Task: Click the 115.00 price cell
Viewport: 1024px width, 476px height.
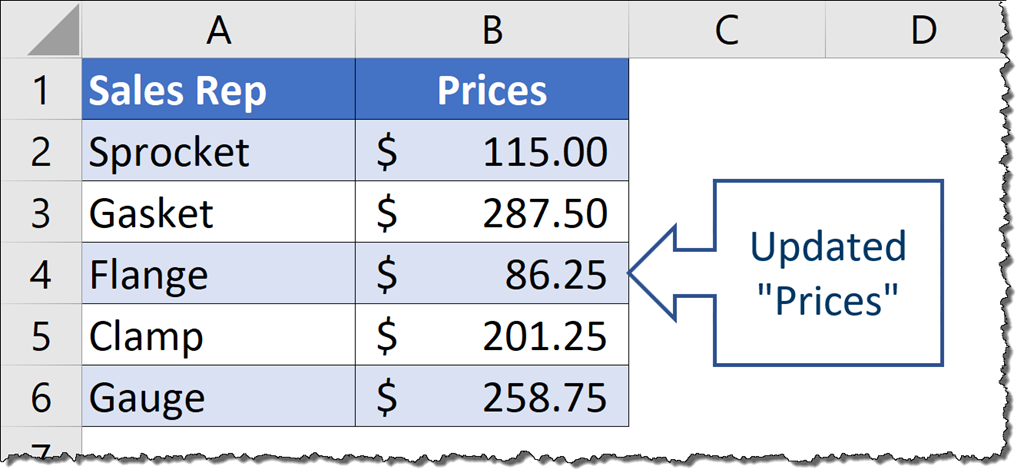Action: pyautogui.click(x=492, y=152)
